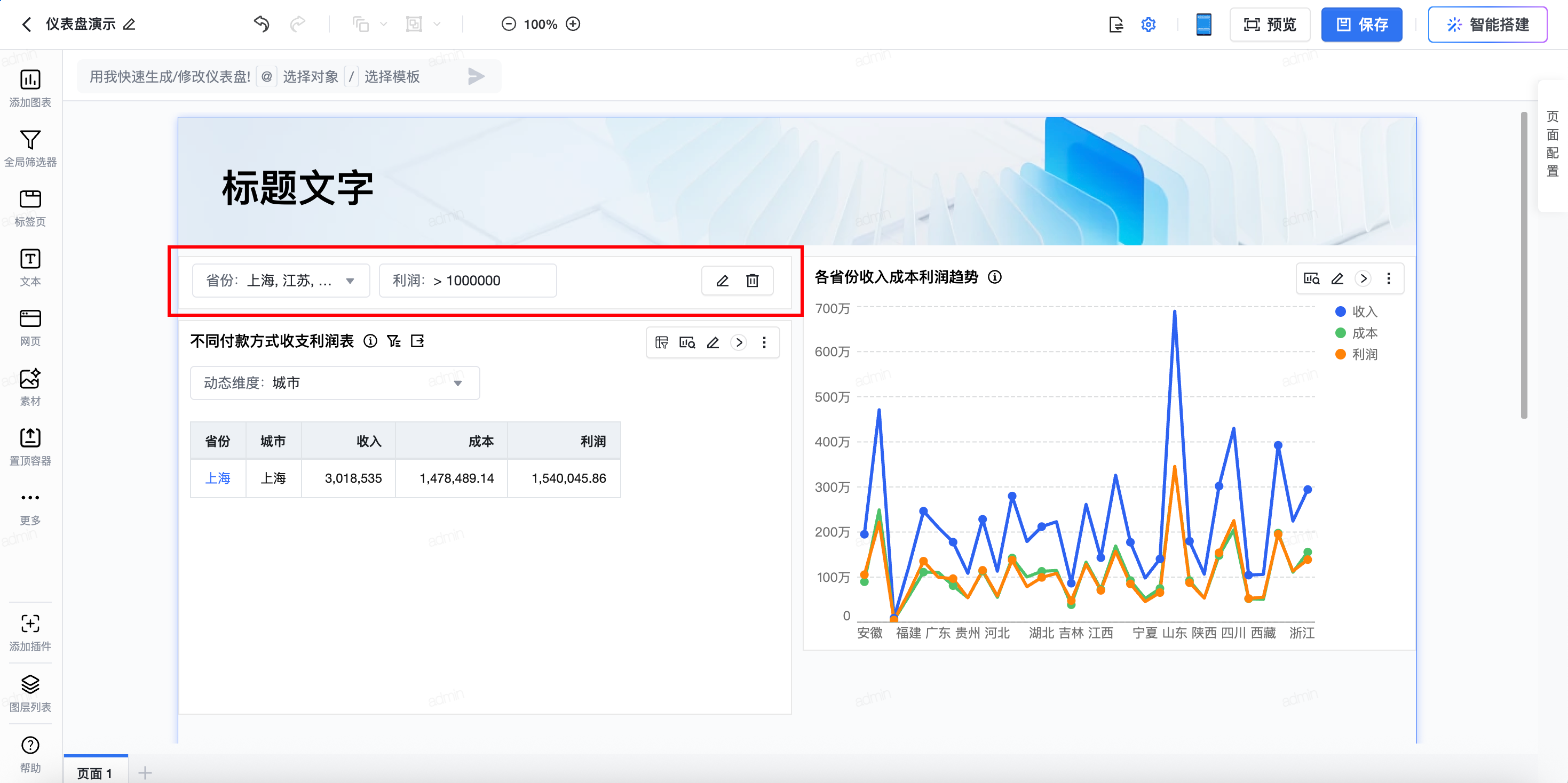Open the 动态维度 城市 dropdown
Screen dimensions: 1568x783
click(334, 382)
